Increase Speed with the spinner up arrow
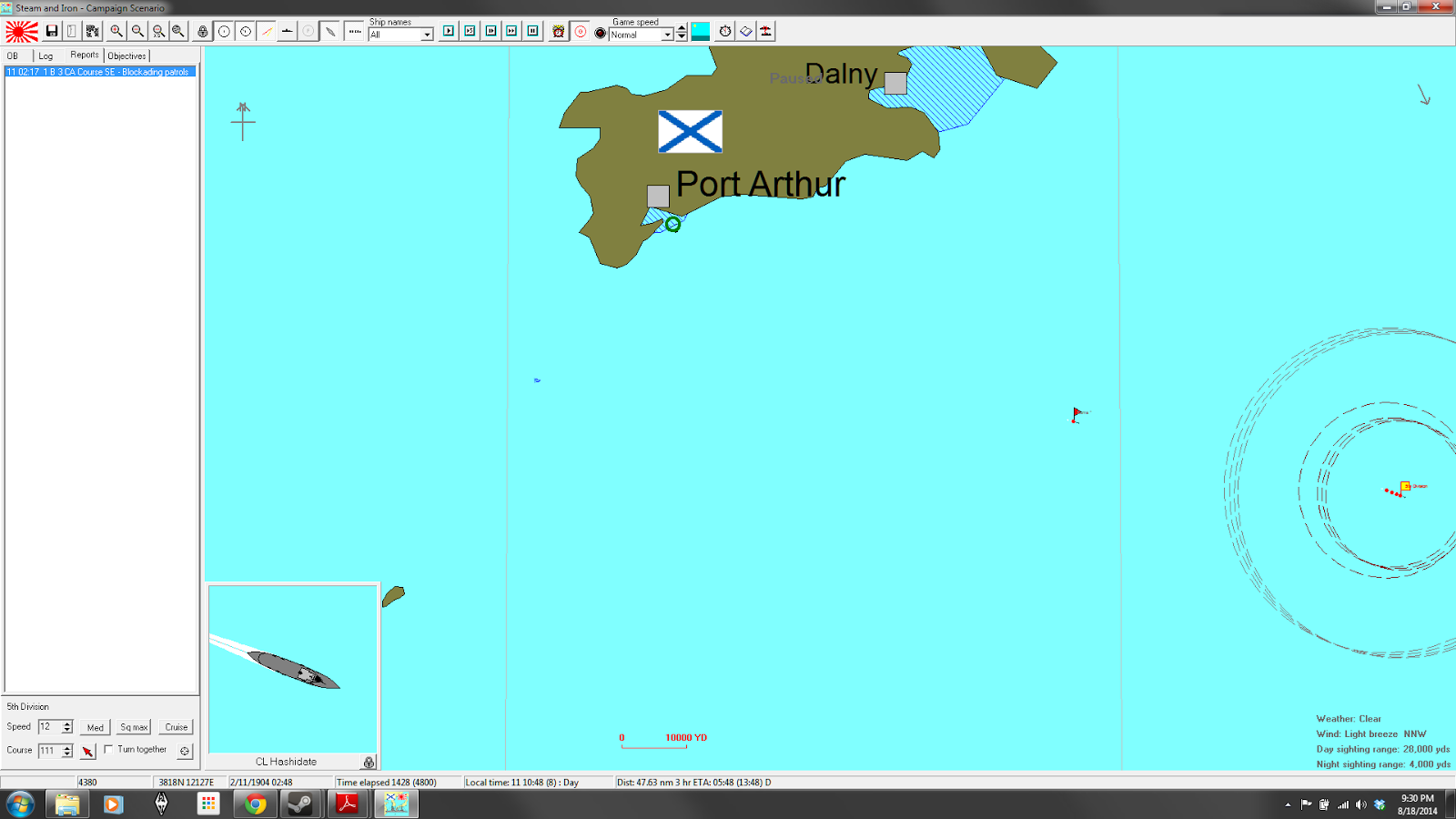The width and height of the screenshot is (1456, 819). coord(67,723)
